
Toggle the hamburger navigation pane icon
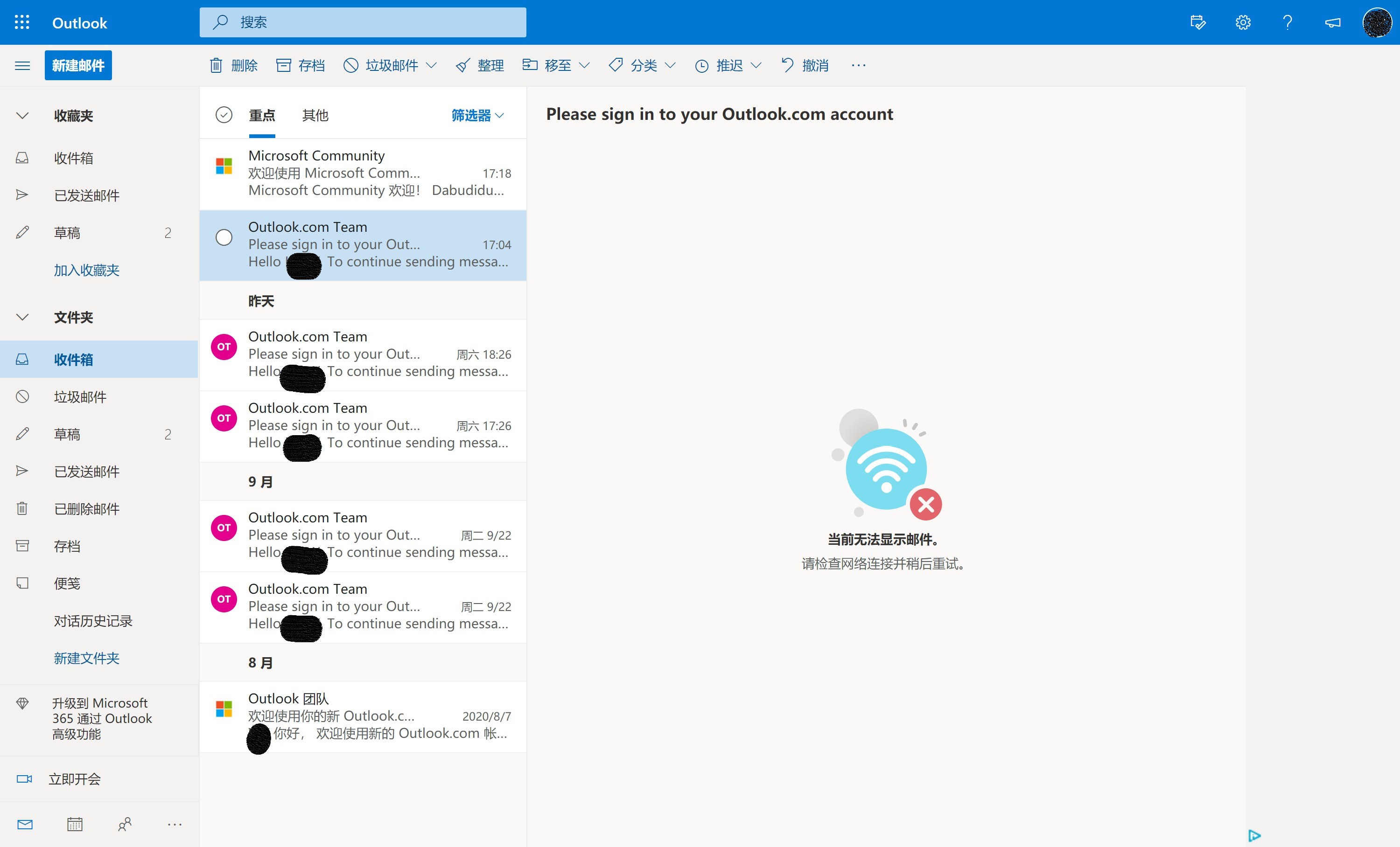(x=22, y=66)
